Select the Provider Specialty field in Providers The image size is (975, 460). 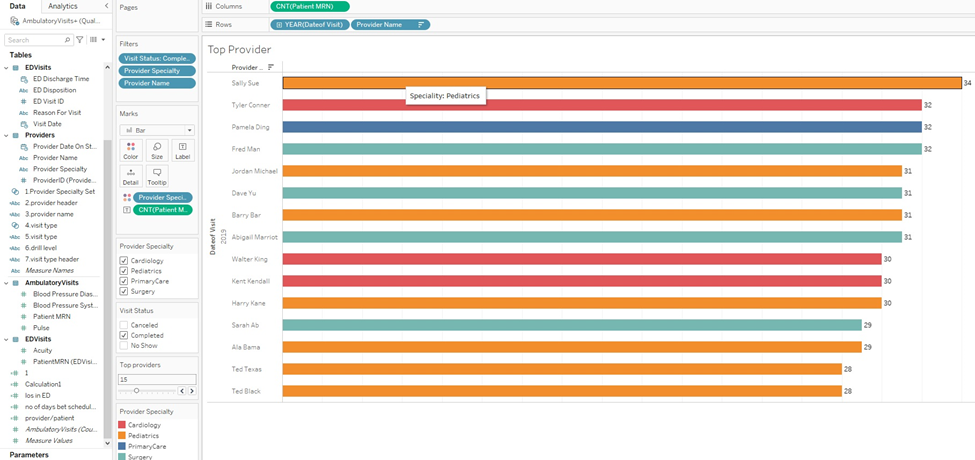point(60,169)
